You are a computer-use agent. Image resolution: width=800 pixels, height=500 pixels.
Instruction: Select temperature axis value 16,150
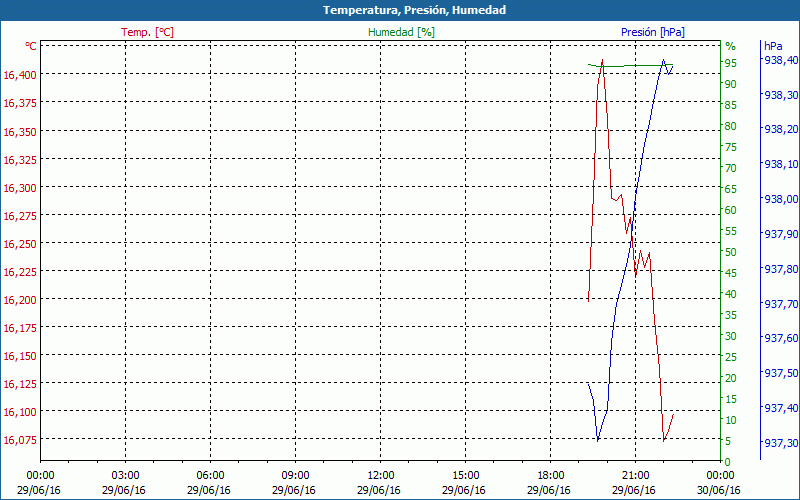point(20,356)
